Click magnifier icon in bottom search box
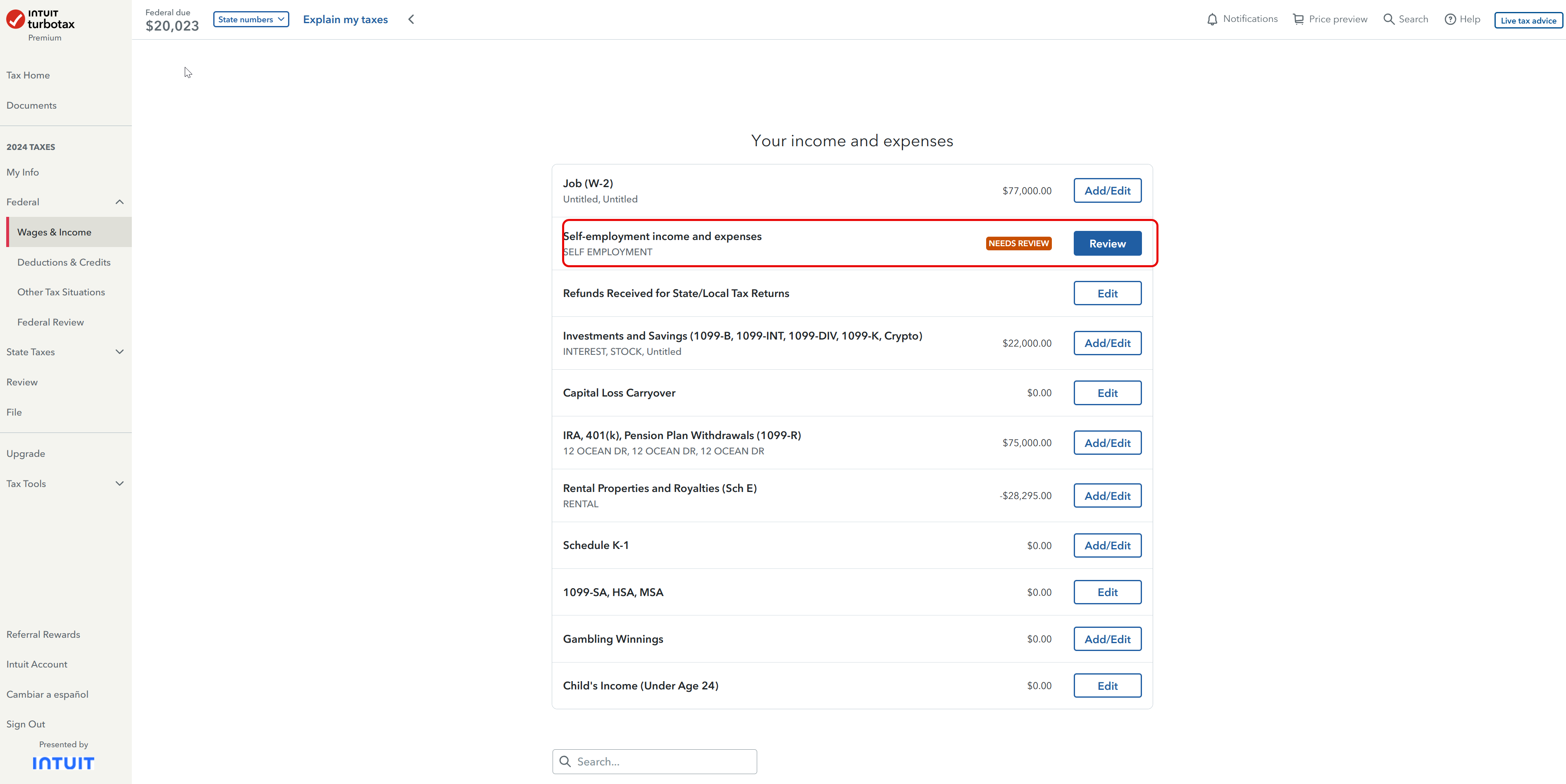Screen dimensions: 1566x784 pyautogui.click(x=565, y=762)
